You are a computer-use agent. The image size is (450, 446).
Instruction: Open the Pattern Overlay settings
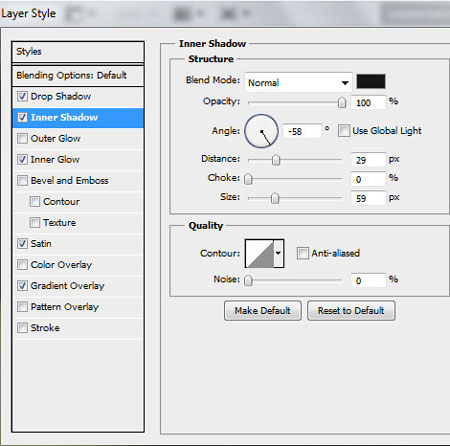65,307
